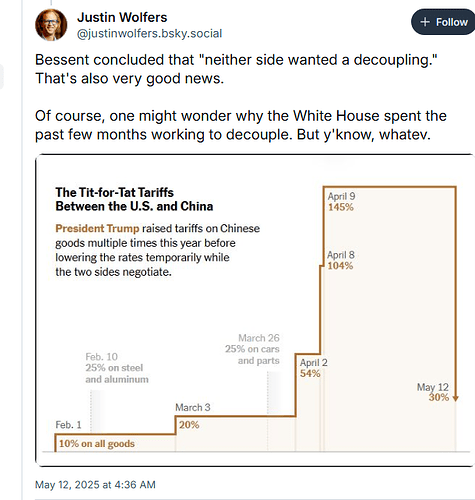
Task: Click the Feb. 1 date label
Action: pos(68,425)
